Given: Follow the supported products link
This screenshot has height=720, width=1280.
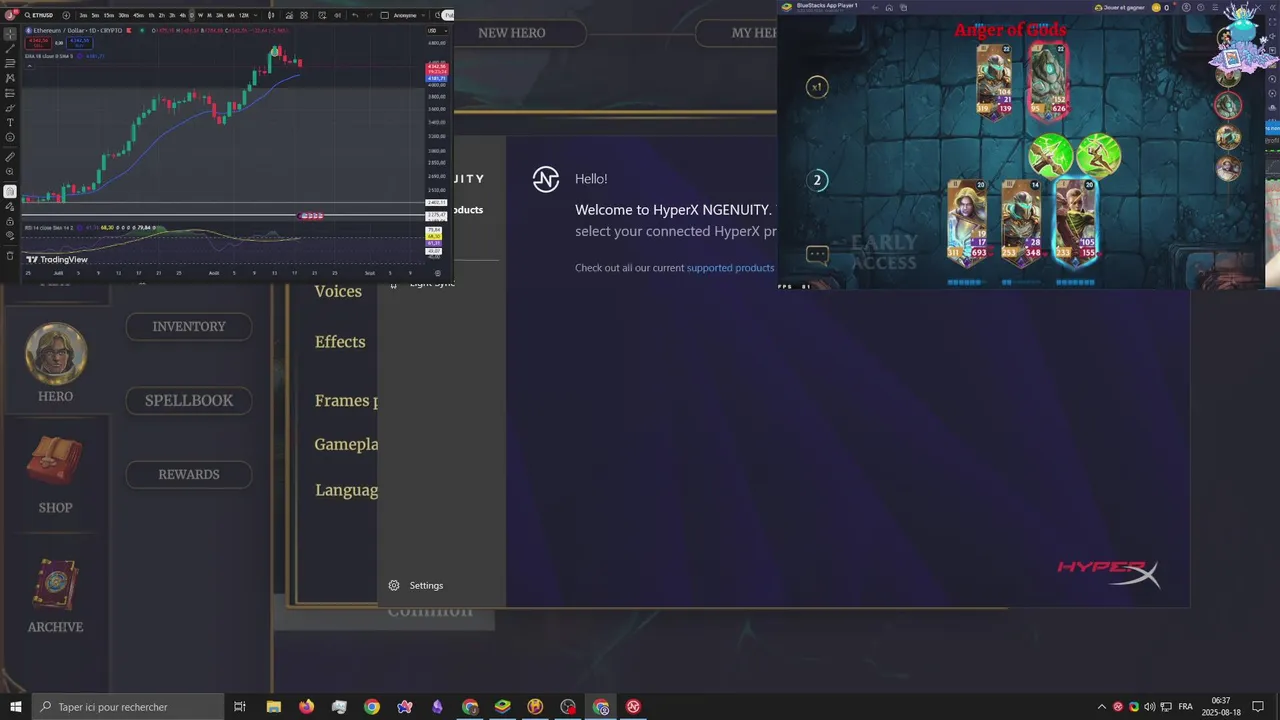Looking at the screenshot, I should coord(730,268).
